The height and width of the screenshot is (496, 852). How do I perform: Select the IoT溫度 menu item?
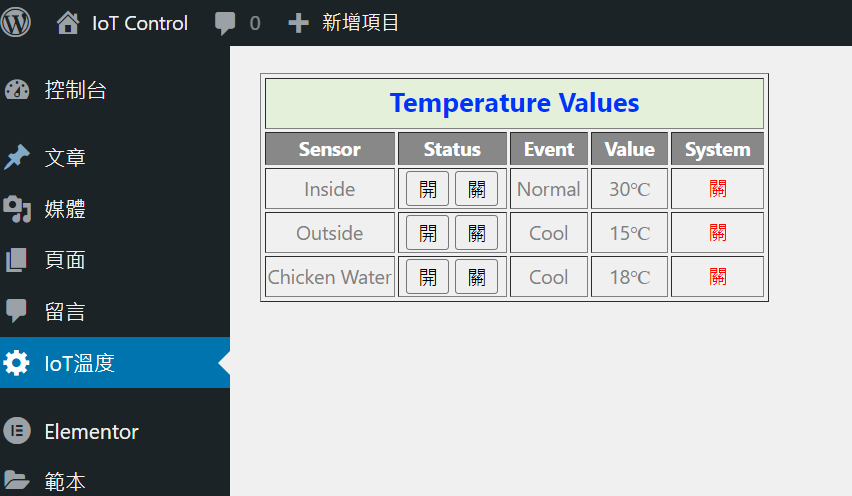(80, 363)
